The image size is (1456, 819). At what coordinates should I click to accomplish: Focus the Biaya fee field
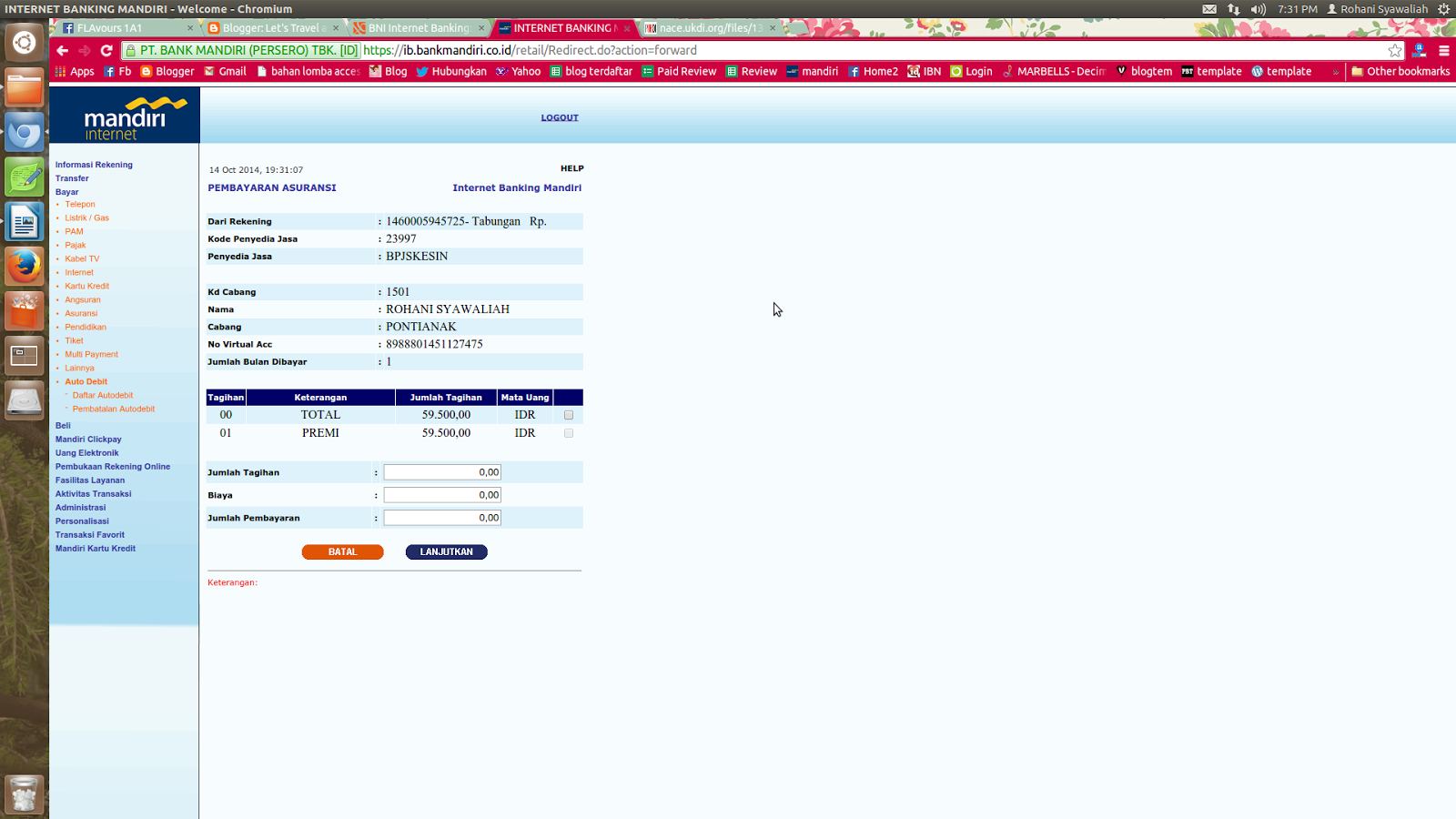click(442, 495)
